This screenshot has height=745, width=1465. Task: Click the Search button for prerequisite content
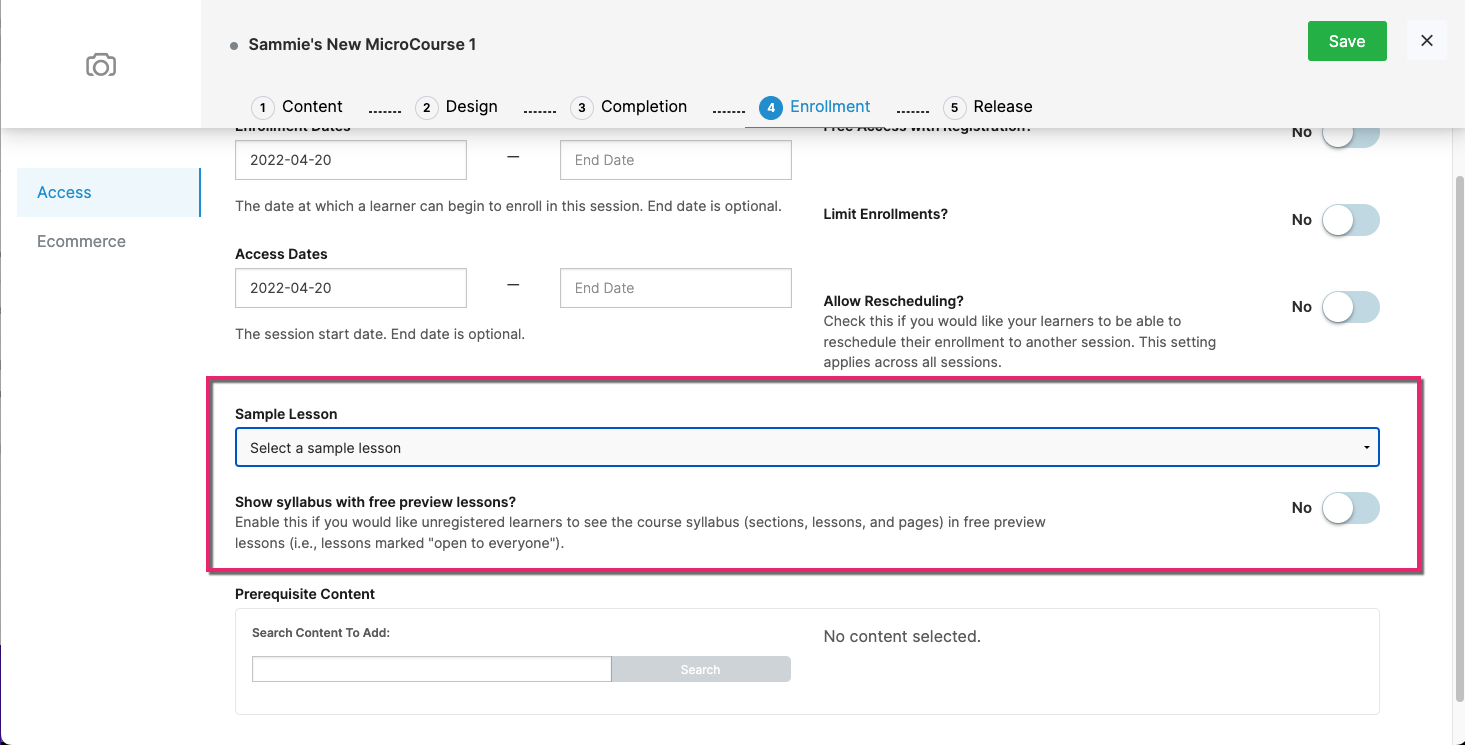[700, 668]
